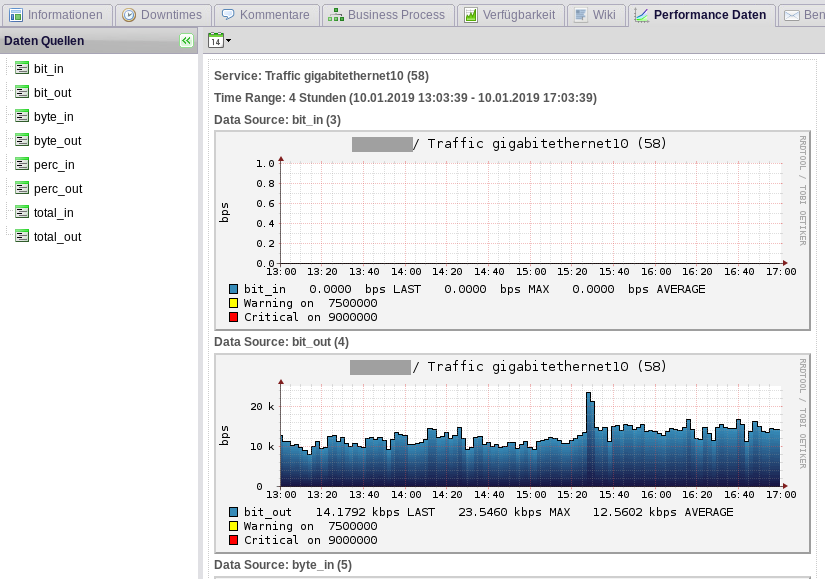Open the Verfügbarkeit tab
Image resolution: width=825 pixels, height=579 pixels.
point(510,15)
